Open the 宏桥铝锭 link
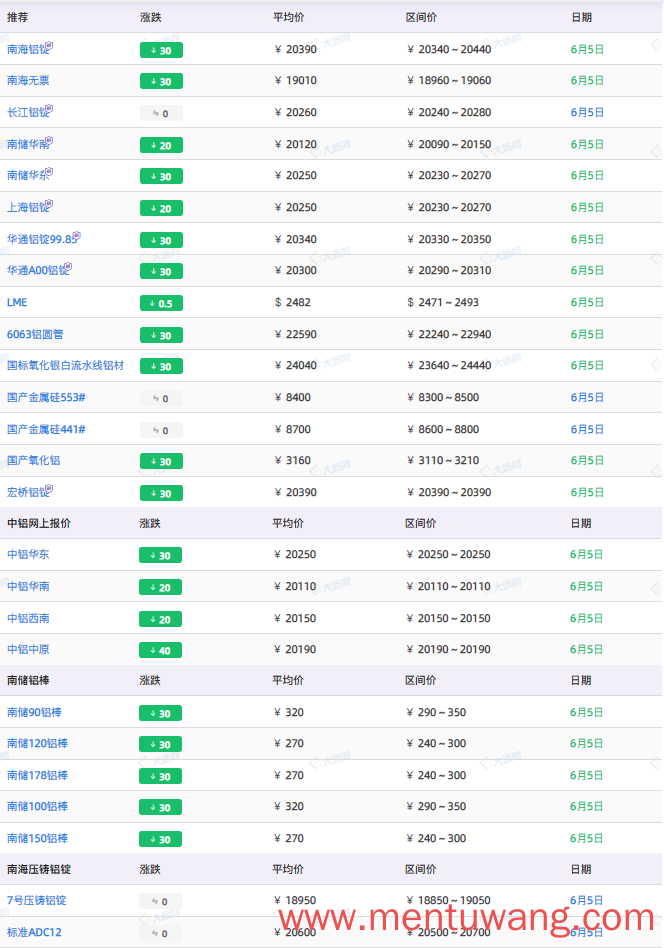This screenshot has width=664, height=948. coord(27,493)
